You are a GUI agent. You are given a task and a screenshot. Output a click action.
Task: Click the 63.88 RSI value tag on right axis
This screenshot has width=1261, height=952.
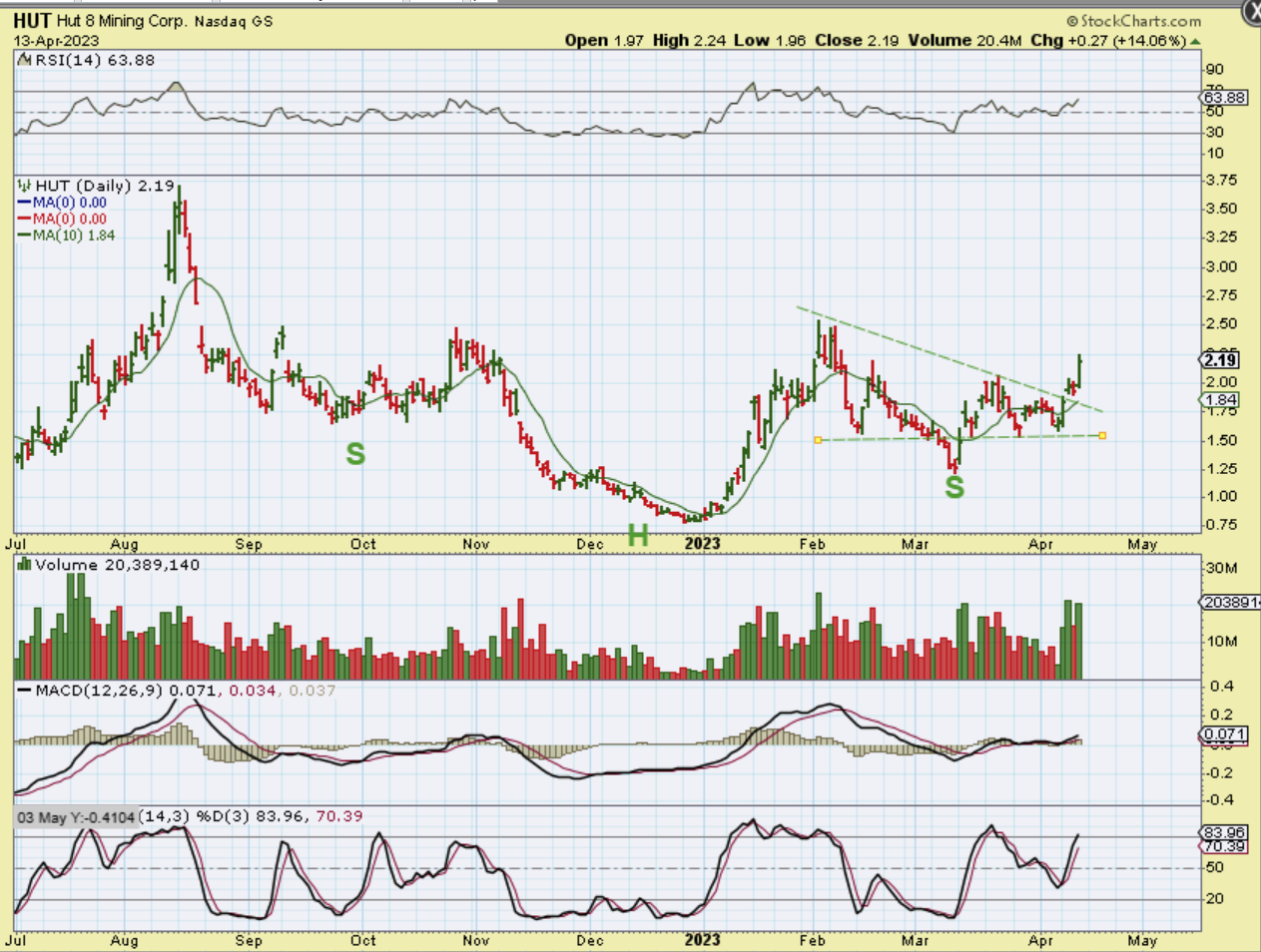[x=1225, y=98]
